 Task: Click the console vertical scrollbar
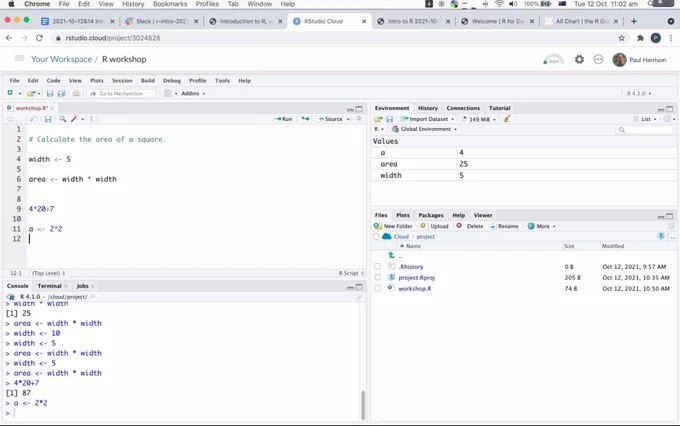(x=363, y=404)
